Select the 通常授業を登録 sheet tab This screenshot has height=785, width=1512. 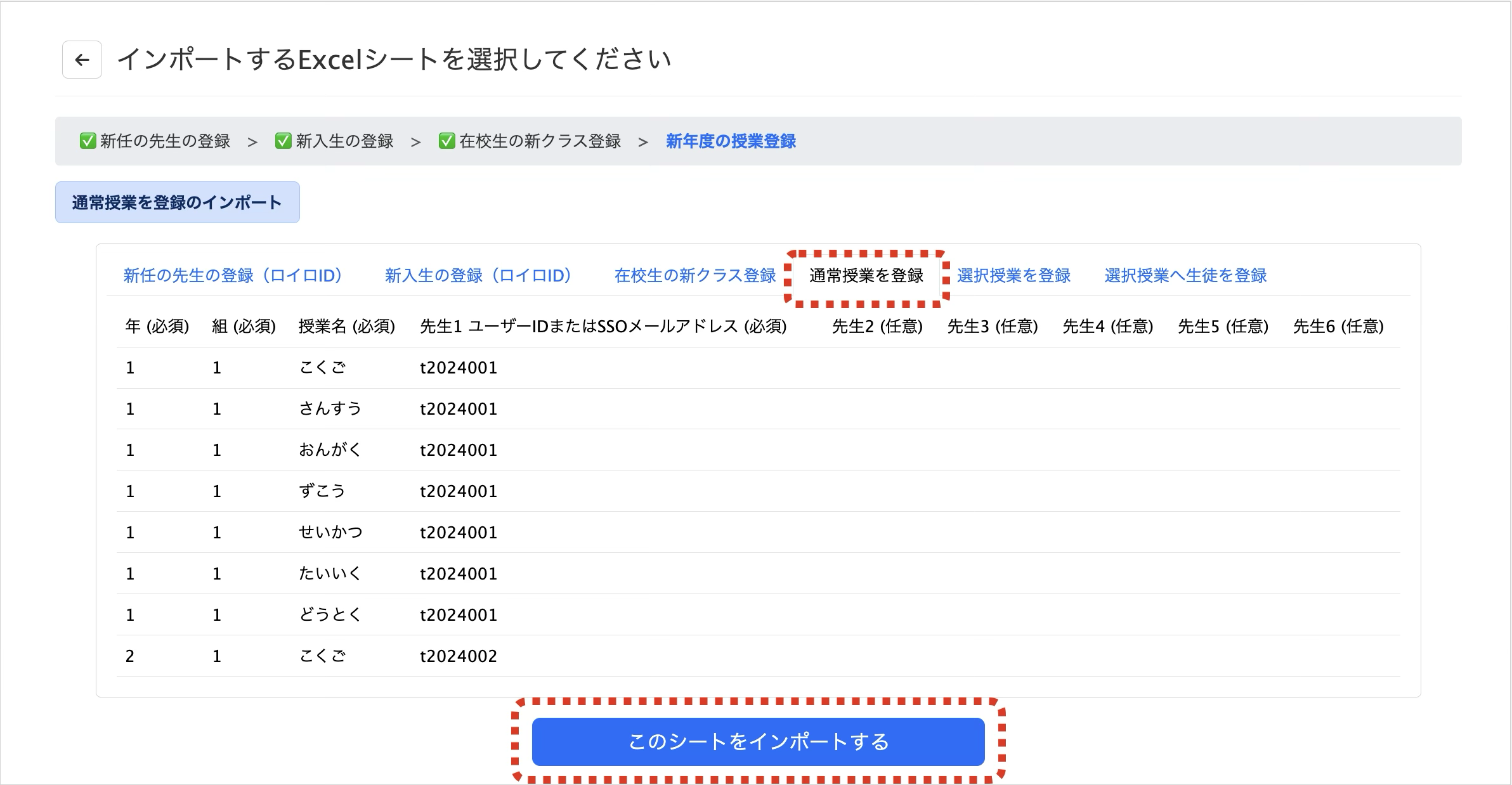[x=866, y=275]
